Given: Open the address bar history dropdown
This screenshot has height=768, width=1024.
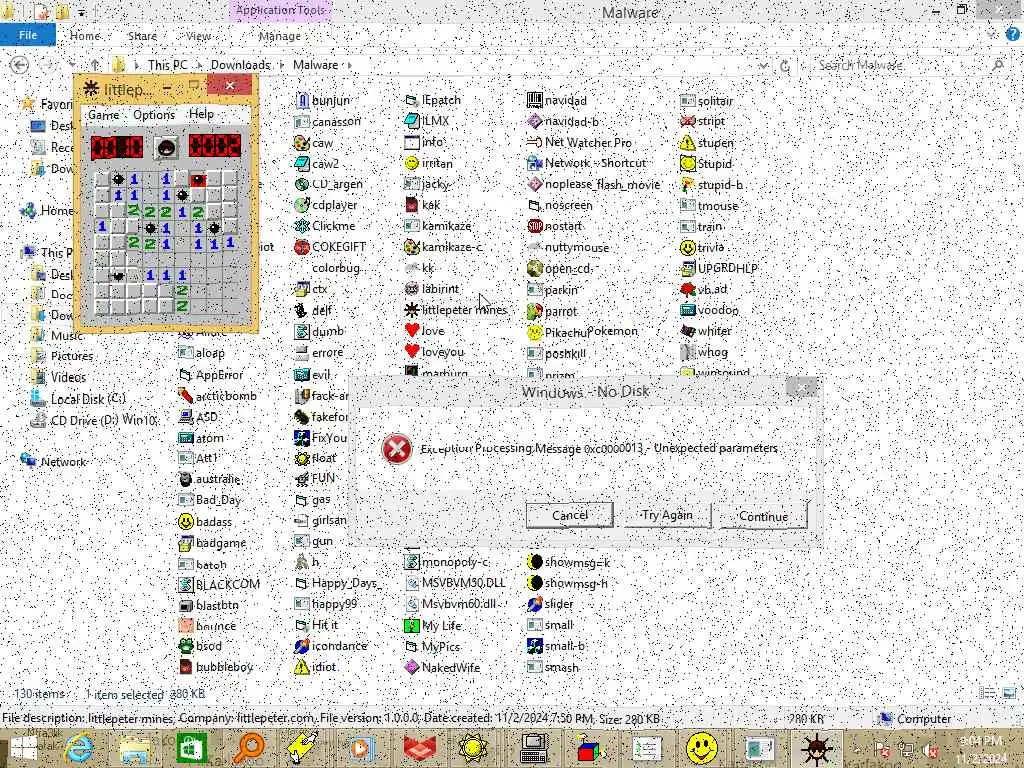Looking at the screenshot, I should 763,65.
